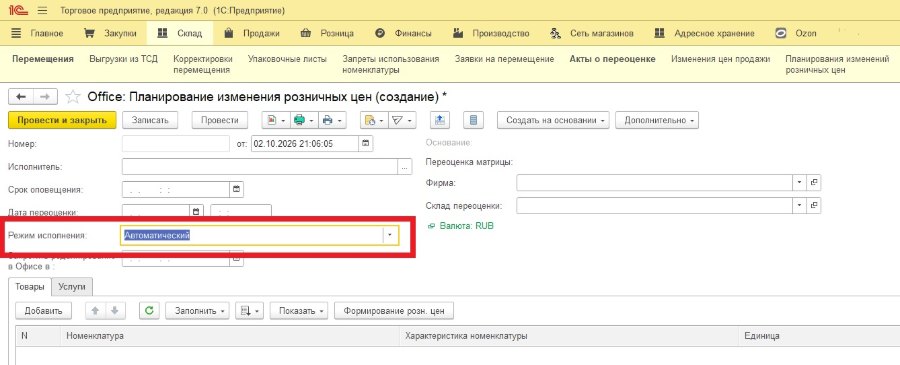Open the Фирма record with open icon
Image resolution: width=900 pixels, height=365 pixels.
[813, 182]
